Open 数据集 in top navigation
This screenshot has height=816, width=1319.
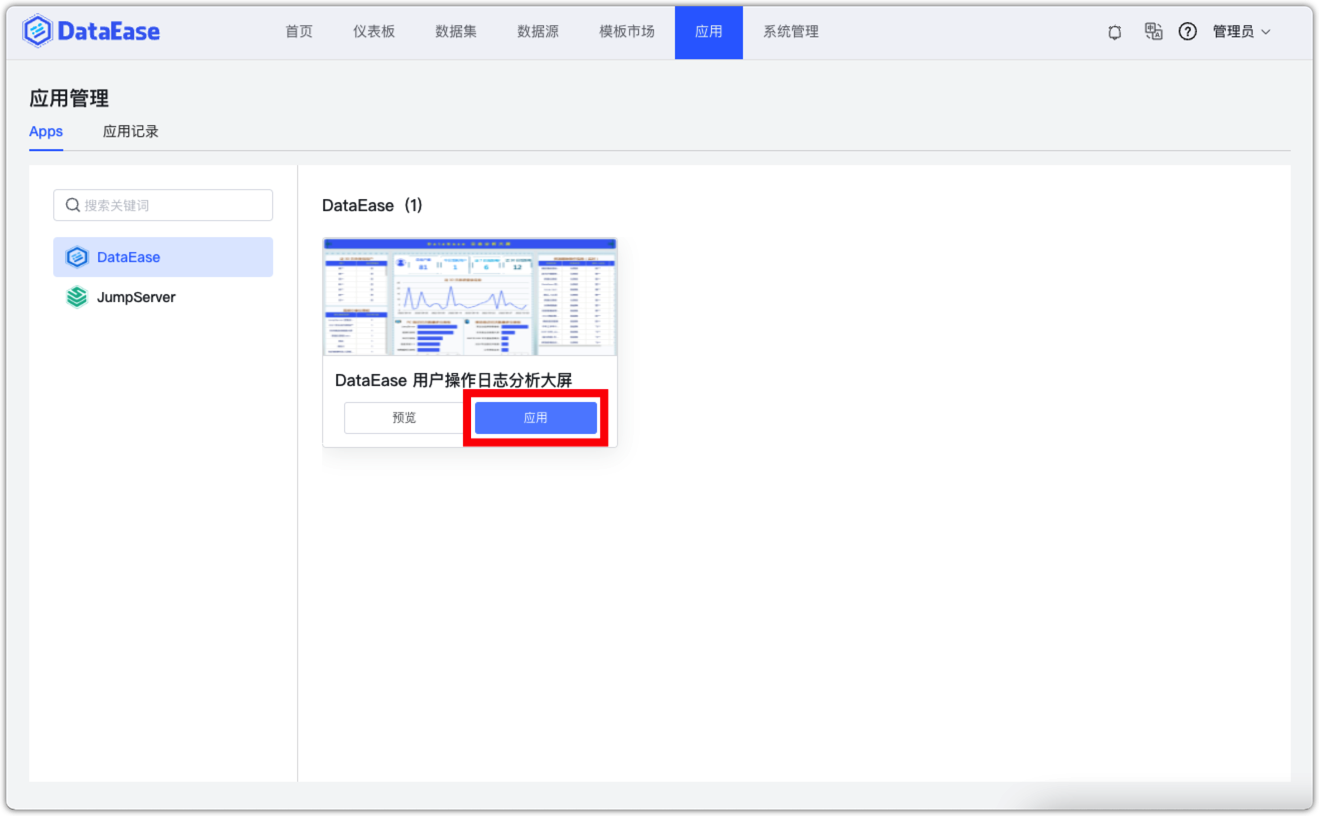pos(456,32)
